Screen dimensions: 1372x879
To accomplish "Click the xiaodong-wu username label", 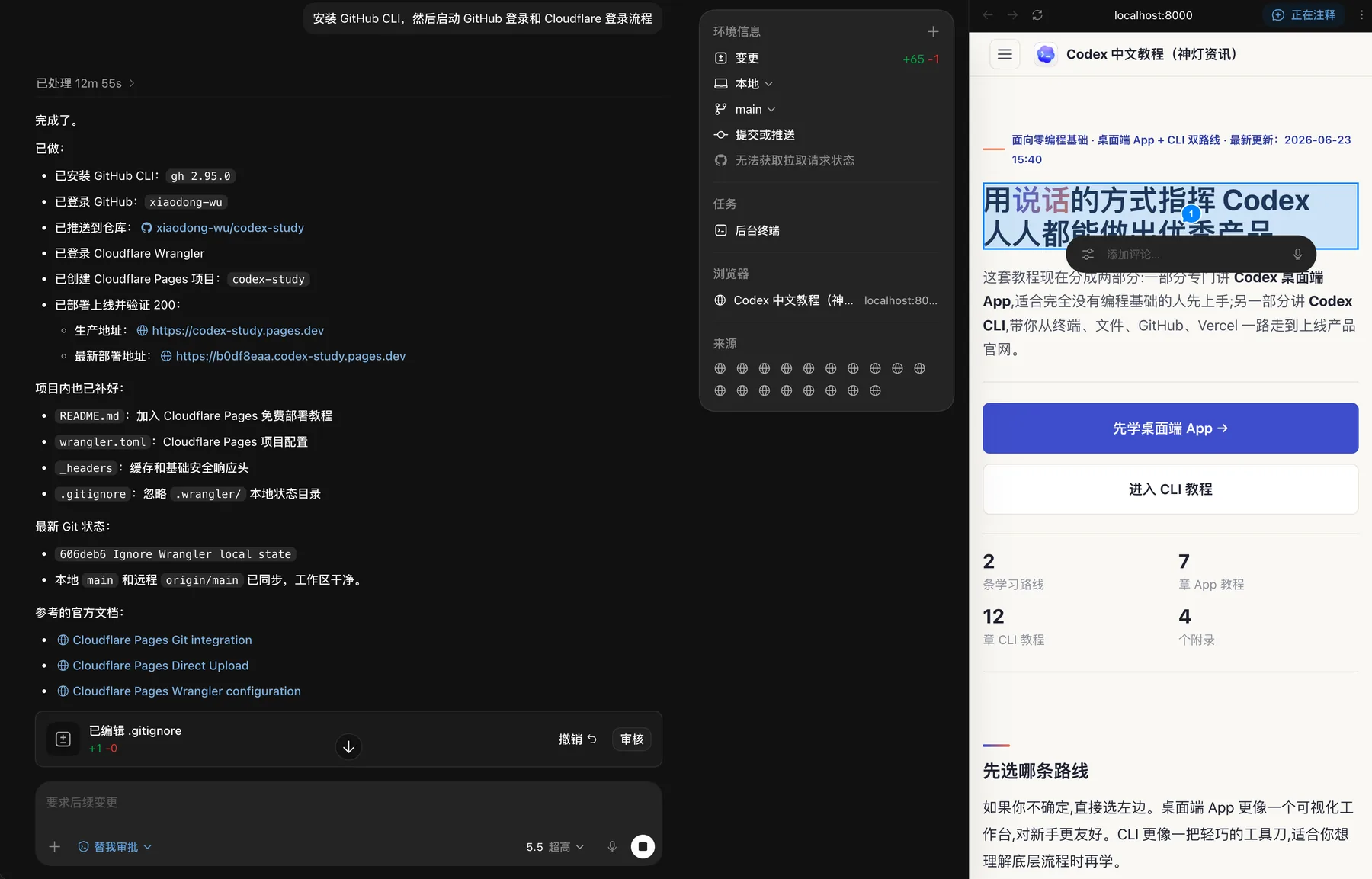I will tap(186, 202).
